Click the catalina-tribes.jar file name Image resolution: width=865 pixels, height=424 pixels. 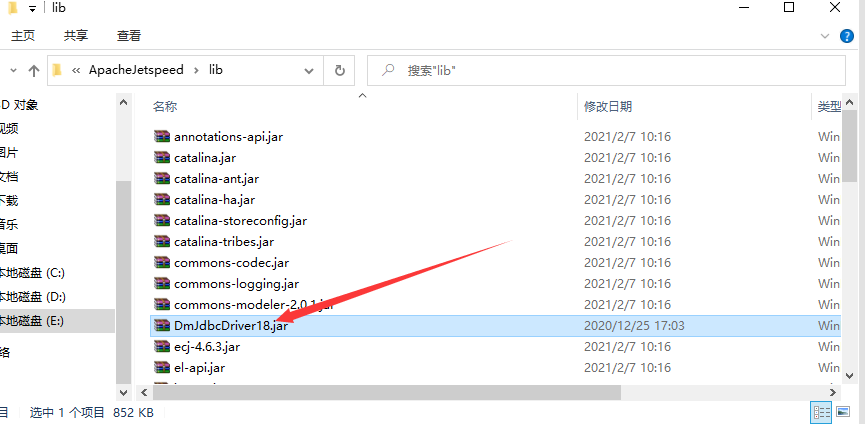tap(223, 241)
